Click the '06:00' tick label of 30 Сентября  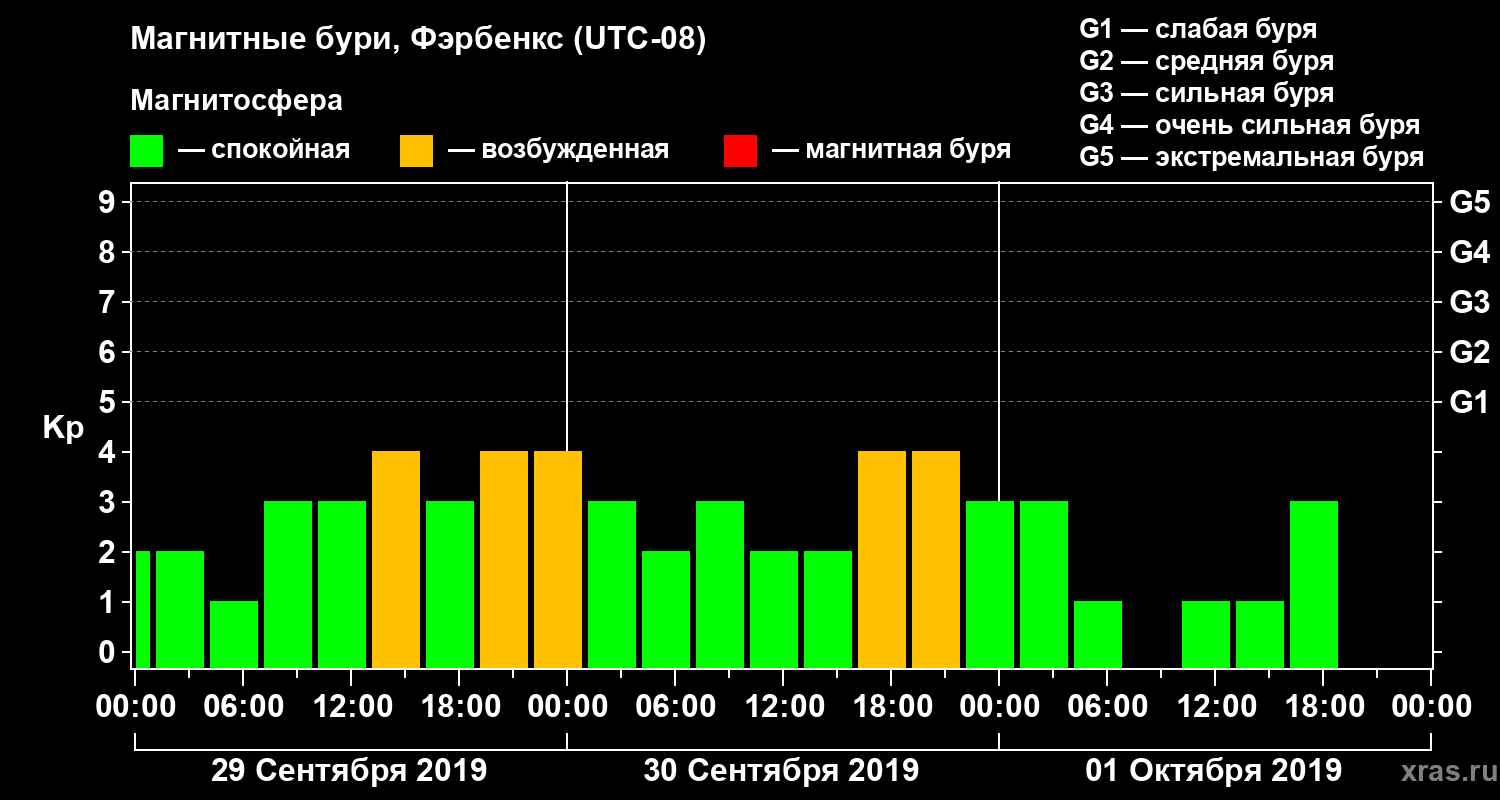pyautogui.click(x=674, y=707)
